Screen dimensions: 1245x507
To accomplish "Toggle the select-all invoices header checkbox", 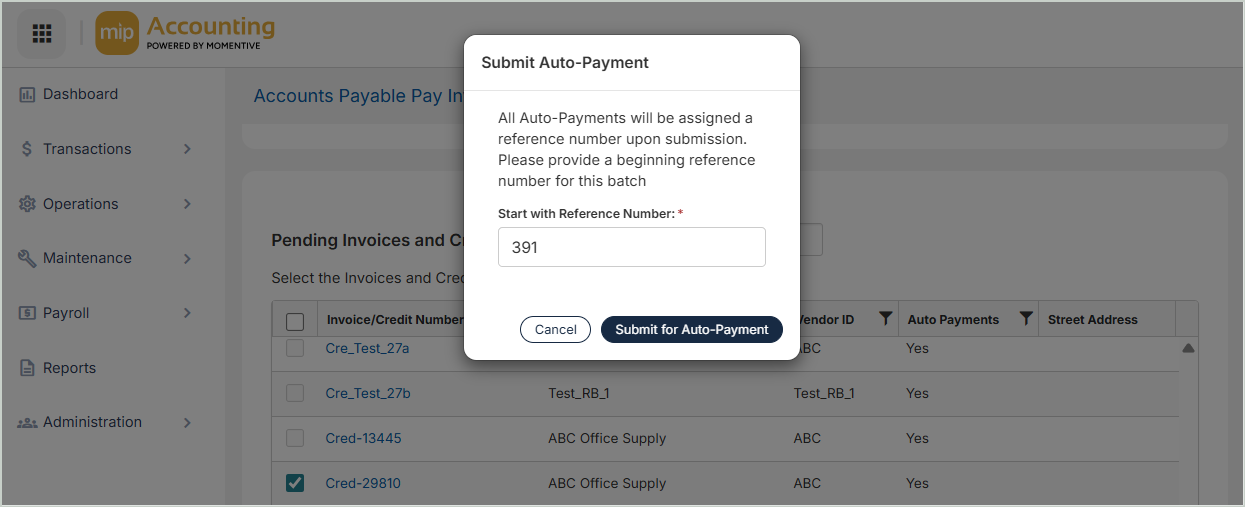I will (x=295, y=321).
